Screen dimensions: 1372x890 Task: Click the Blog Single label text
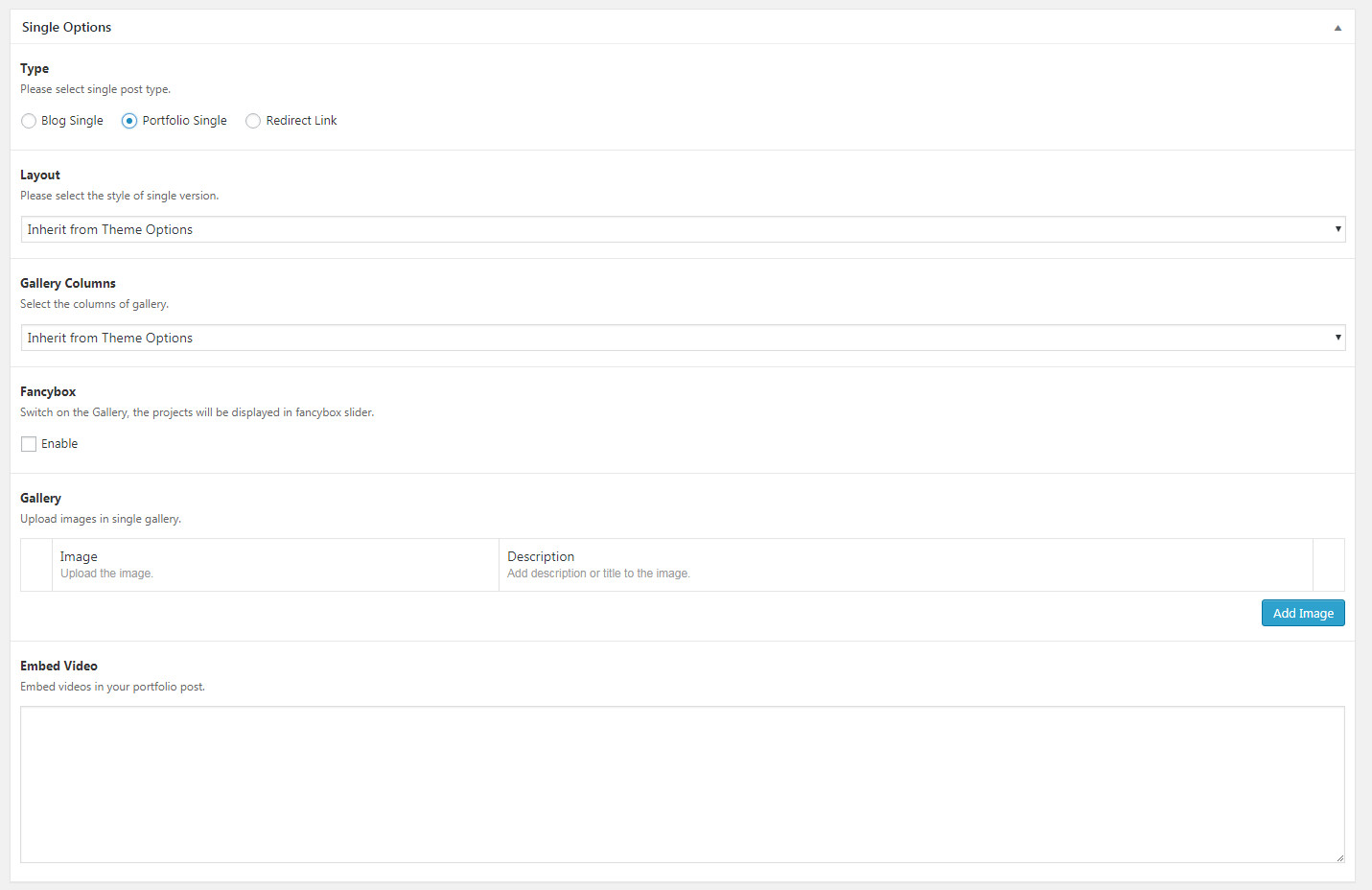(72, 121)
